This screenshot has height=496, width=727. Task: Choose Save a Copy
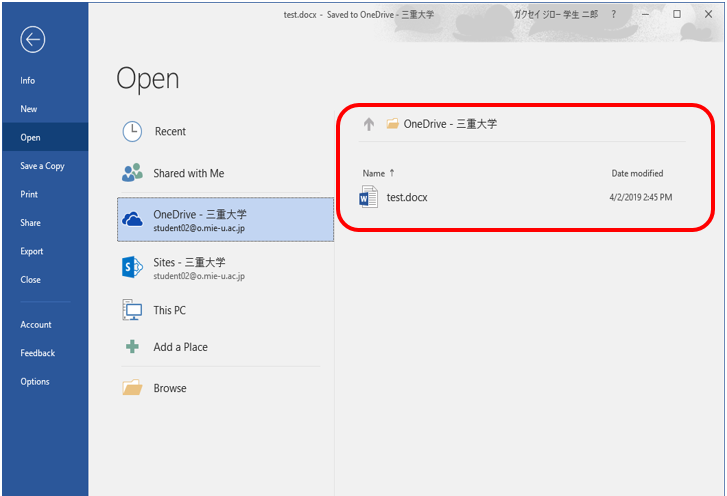pyautogui.click(x=45, y=166)
